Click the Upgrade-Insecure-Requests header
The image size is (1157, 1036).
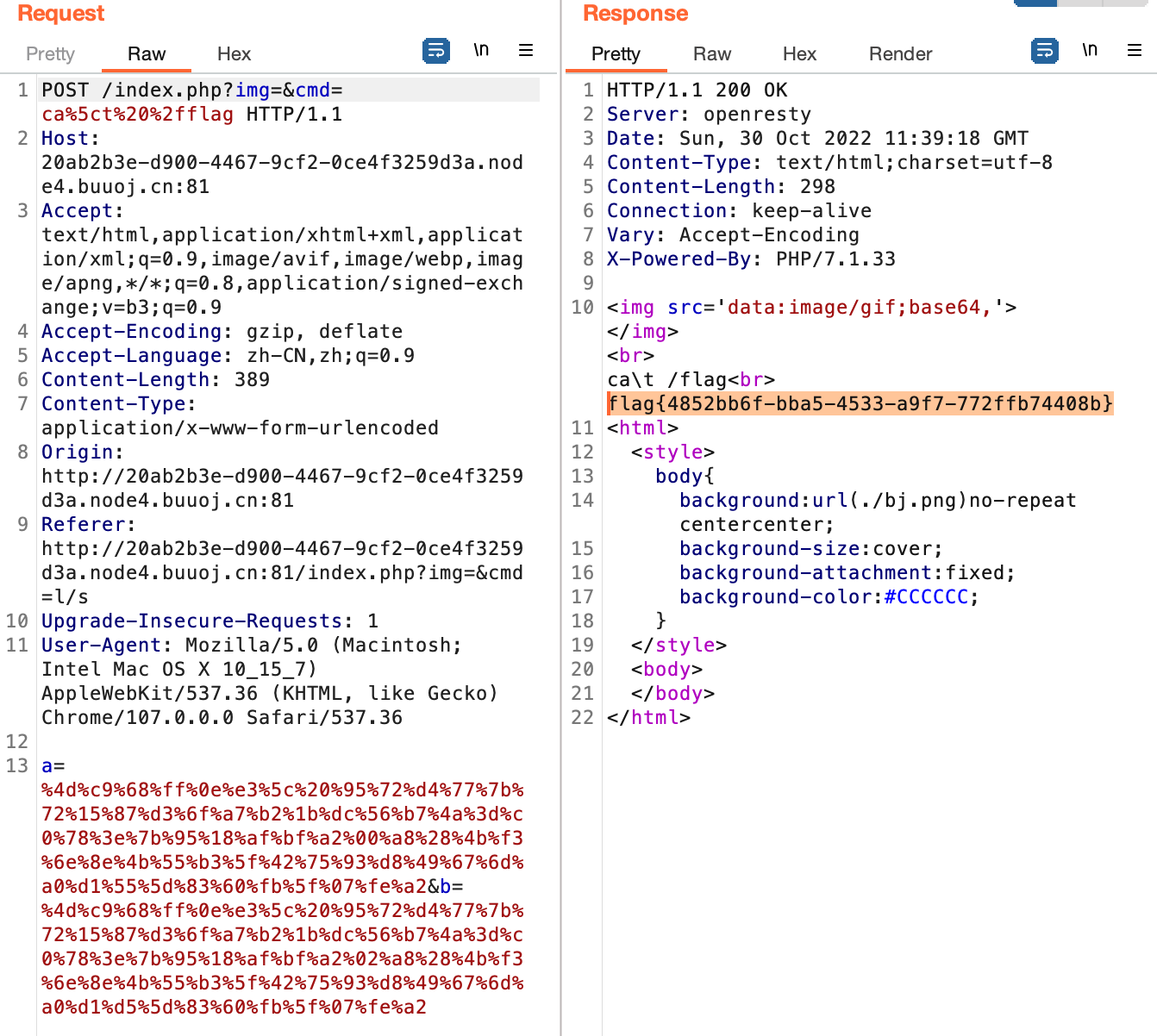(x=210, y=621)
